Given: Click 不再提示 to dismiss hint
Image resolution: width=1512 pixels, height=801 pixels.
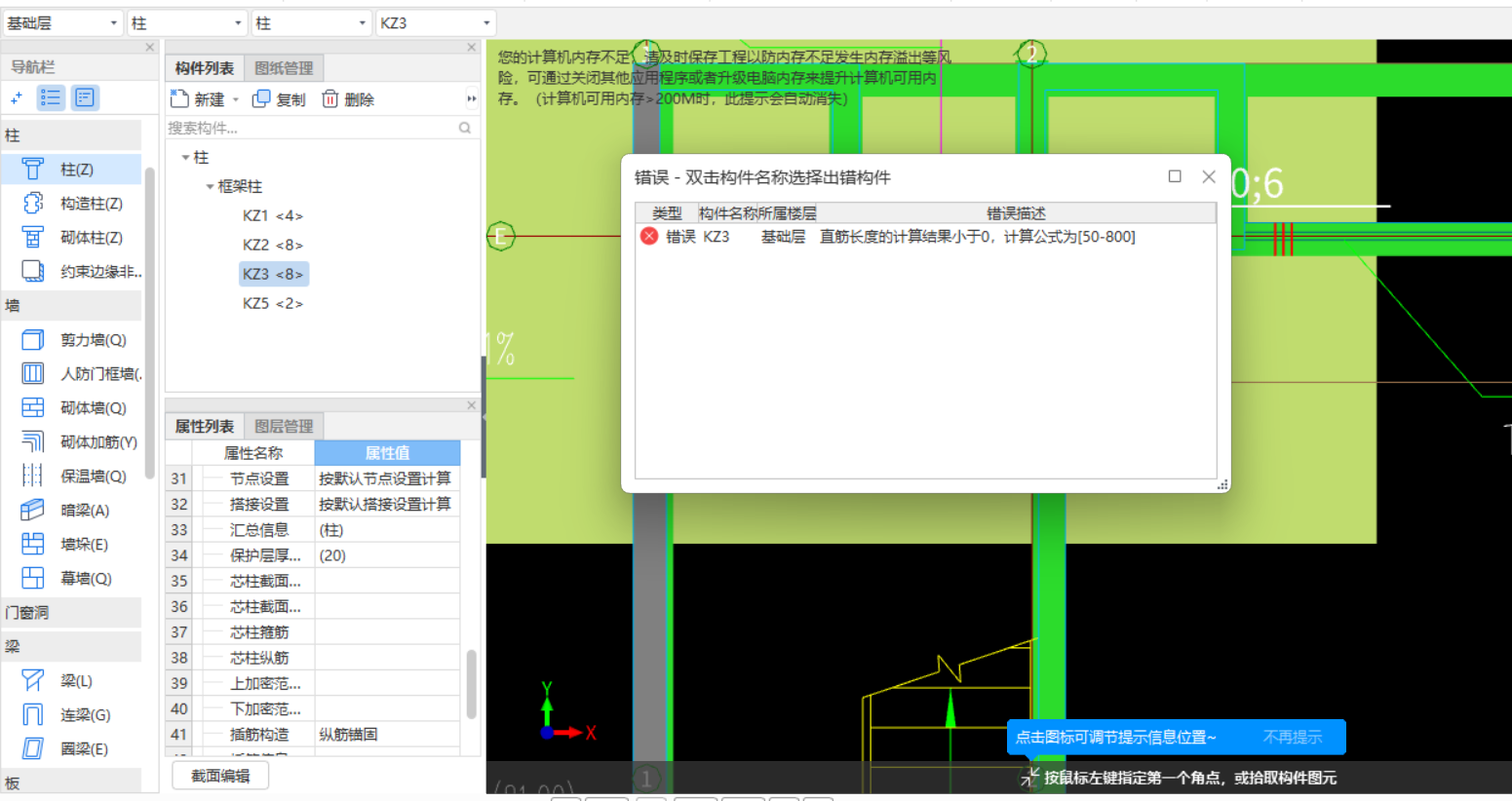Looking at the screenshot, I should coord(1293,738).
